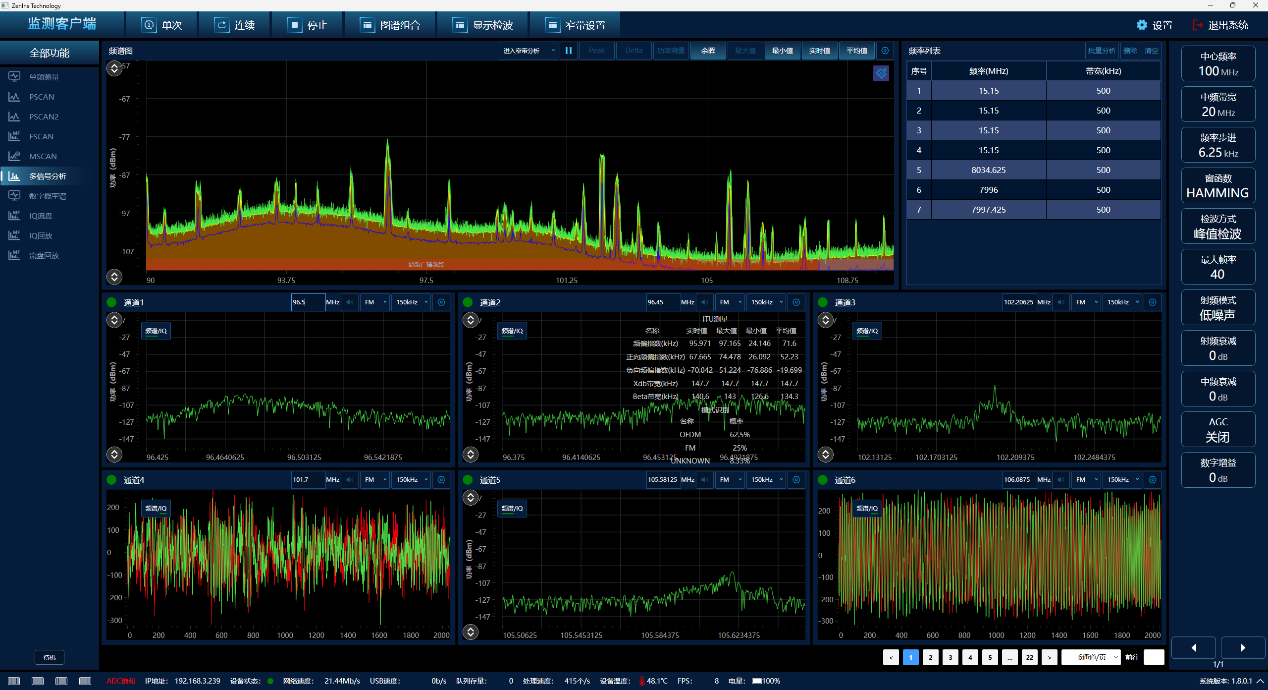Adjust the spectrum upper Y-axis scale arrows
Viewport: 1268px width, 690px height.
(114, 70)
